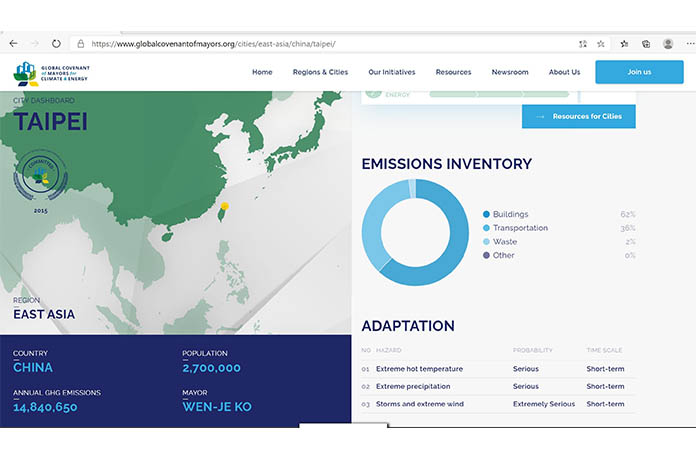Navigate to About Us in the navbar

pyautogui.click(x=564, y=72)
